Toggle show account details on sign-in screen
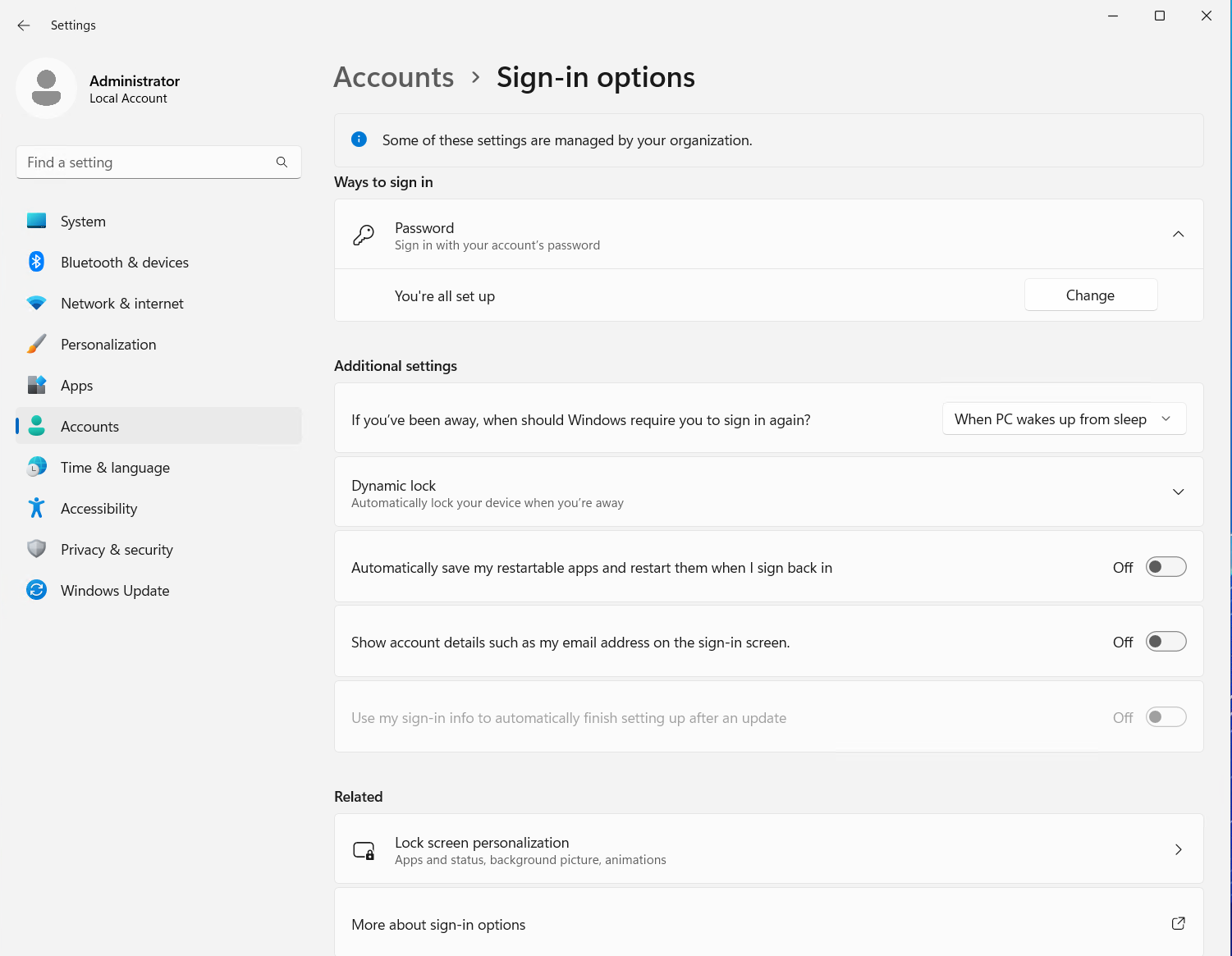 (1166, 642)
